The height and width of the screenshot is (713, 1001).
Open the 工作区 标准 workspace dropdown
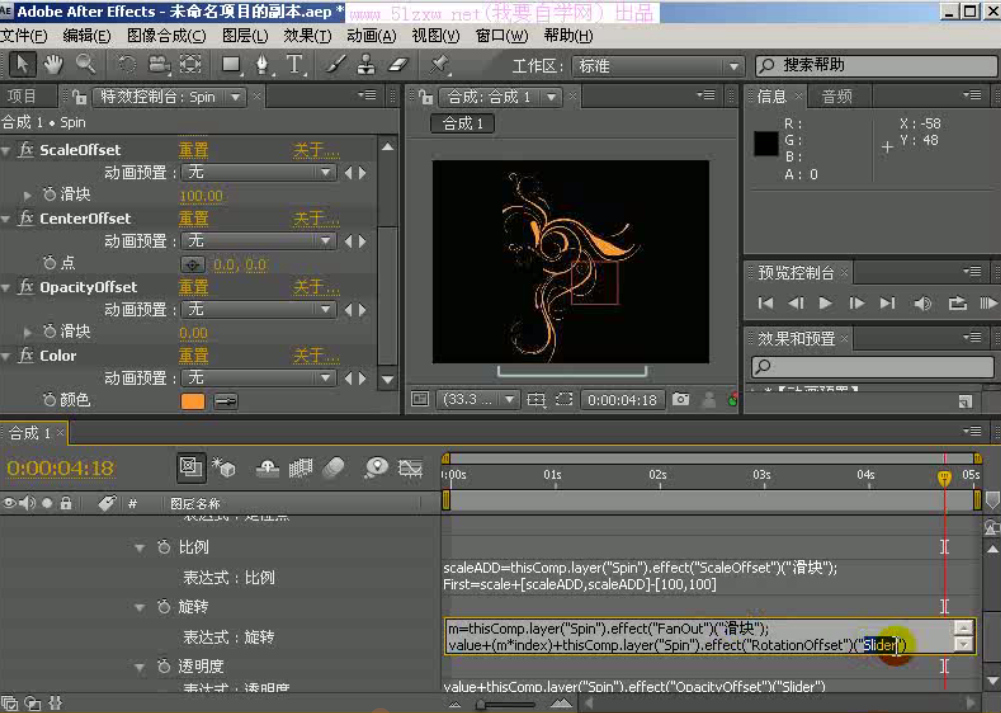pos(657,66)
